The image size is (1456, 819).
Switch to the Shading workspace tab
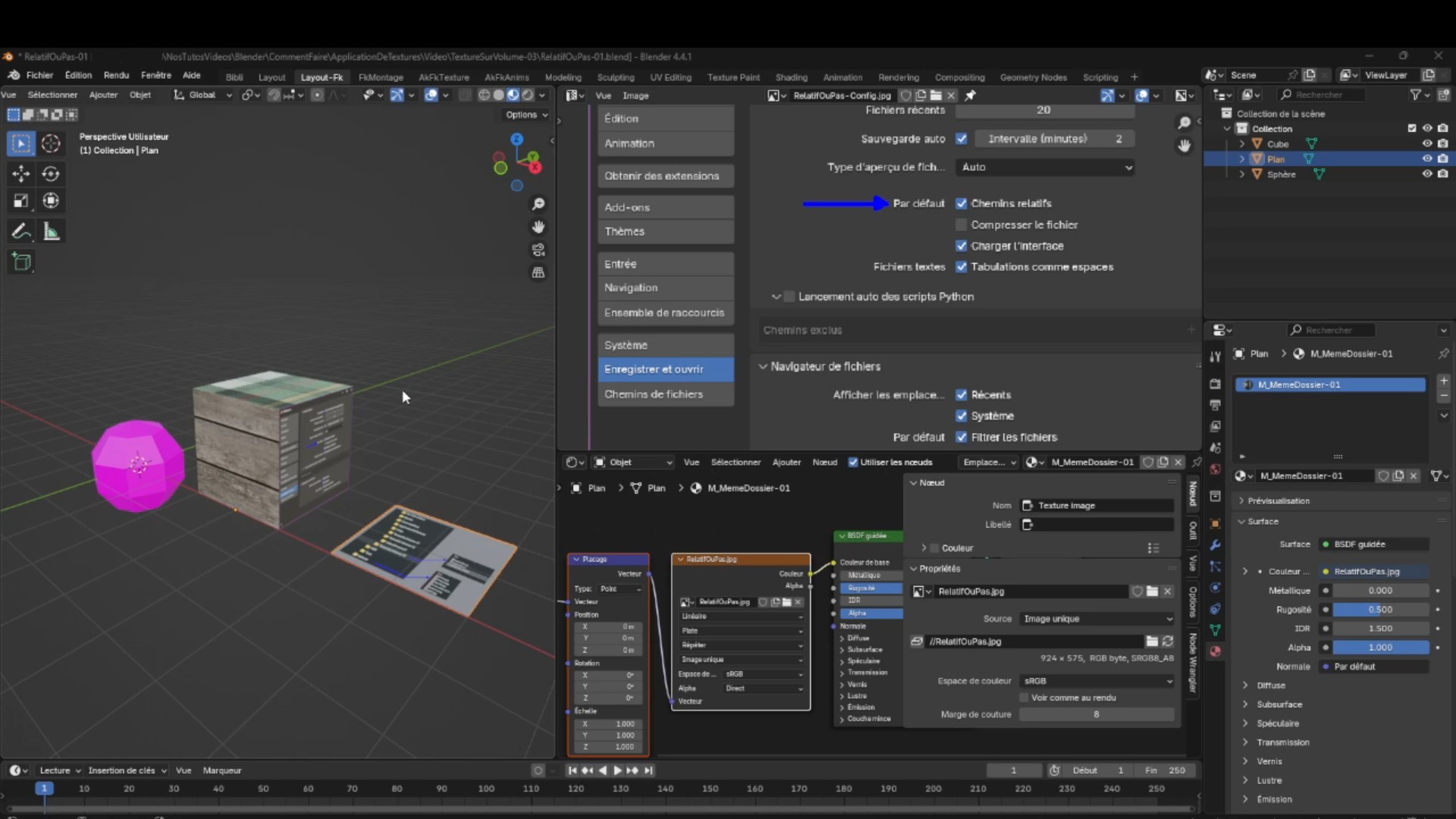791,77
